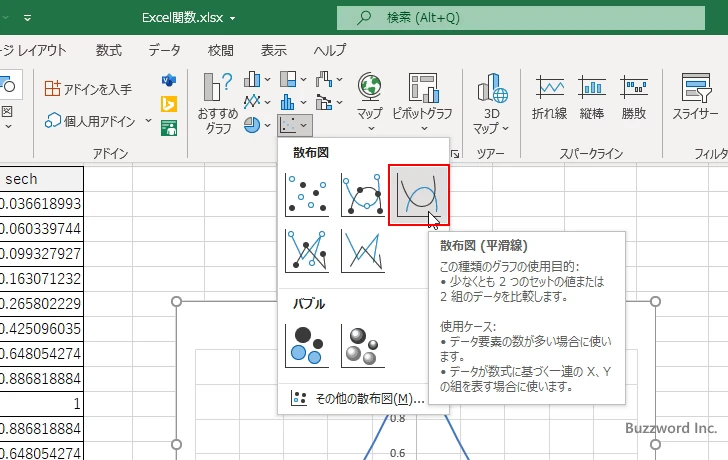The image size is (728, 460).
Task: Select cell with 0.425096035
Action: tap(41, 329)
